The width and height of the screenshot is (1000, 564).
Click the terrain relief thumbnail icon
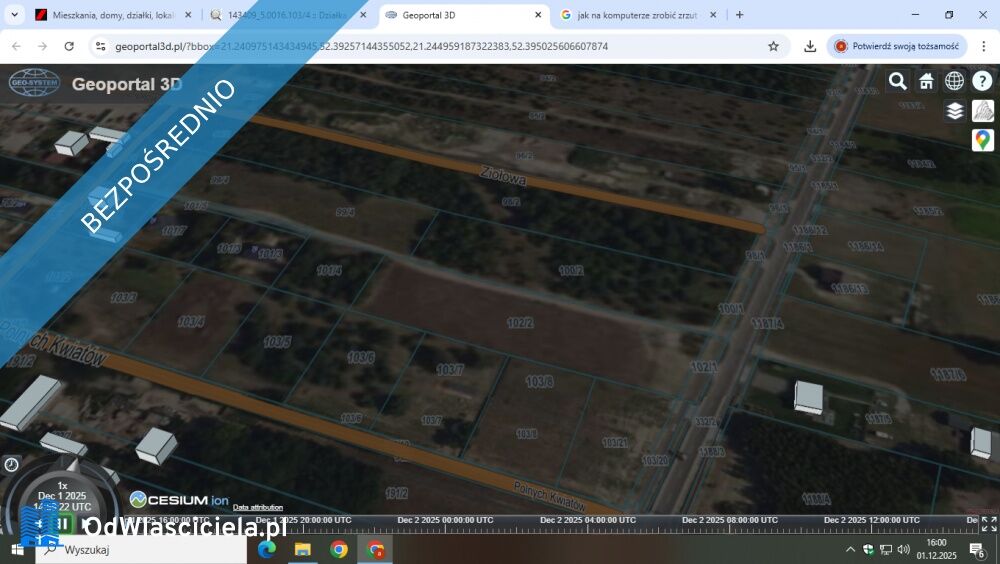[983, 111]
